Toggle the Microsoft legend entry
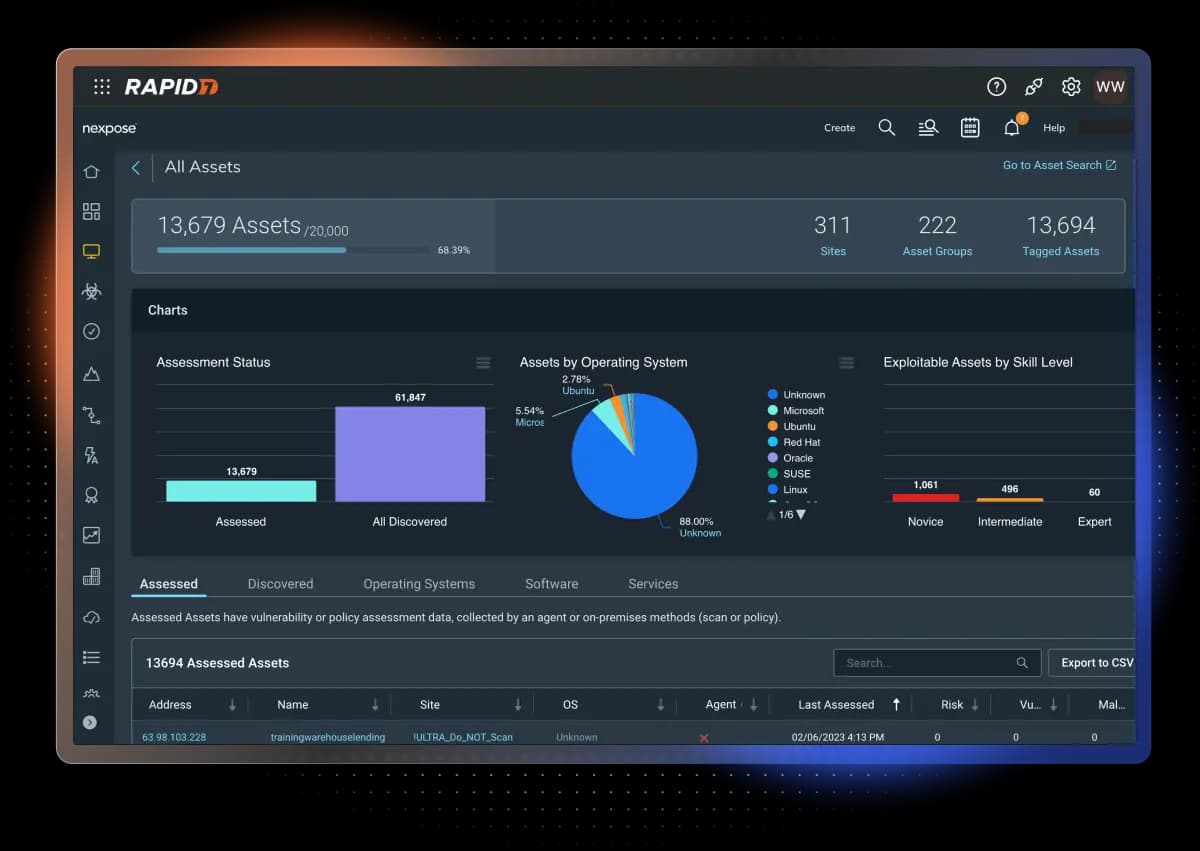 [x=796, y=411]
